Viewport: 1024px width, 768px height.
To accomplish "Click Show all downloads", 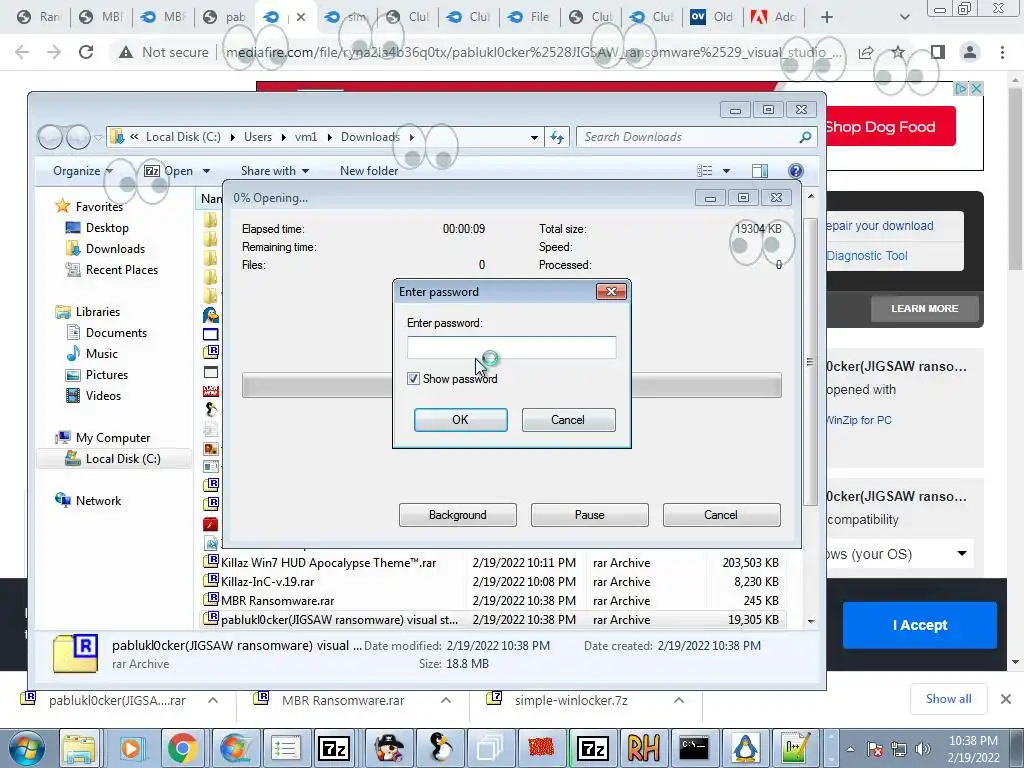I will [x=948, y=699].
